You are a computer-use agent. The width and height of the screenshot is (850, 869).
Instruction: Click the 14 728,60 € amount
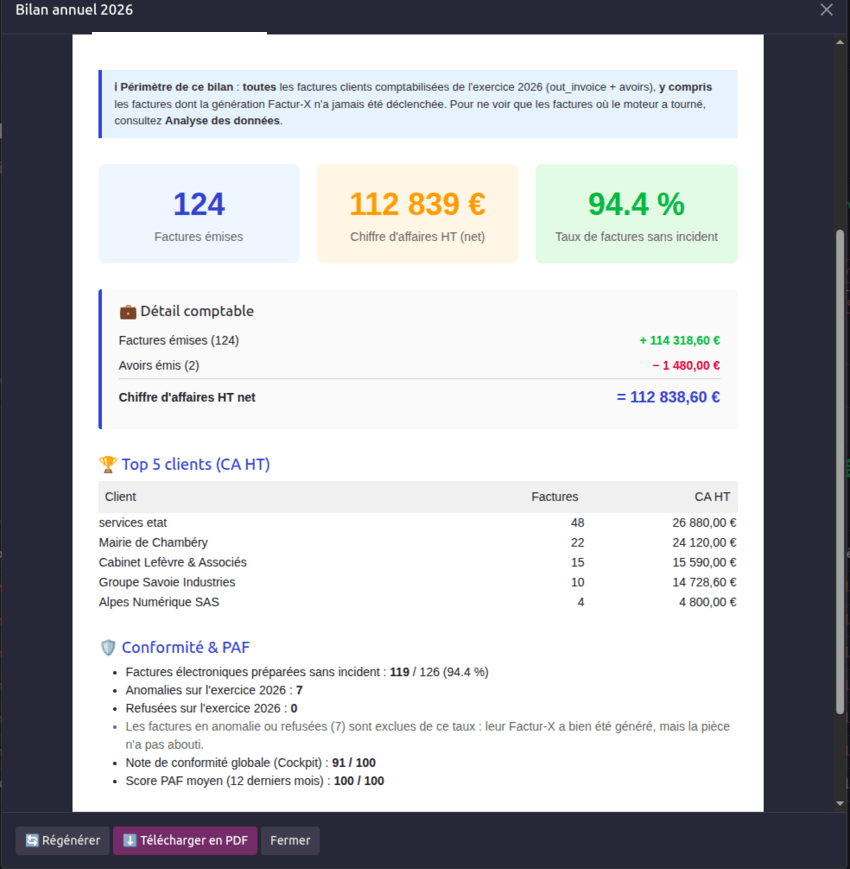(x=704, y=582)
